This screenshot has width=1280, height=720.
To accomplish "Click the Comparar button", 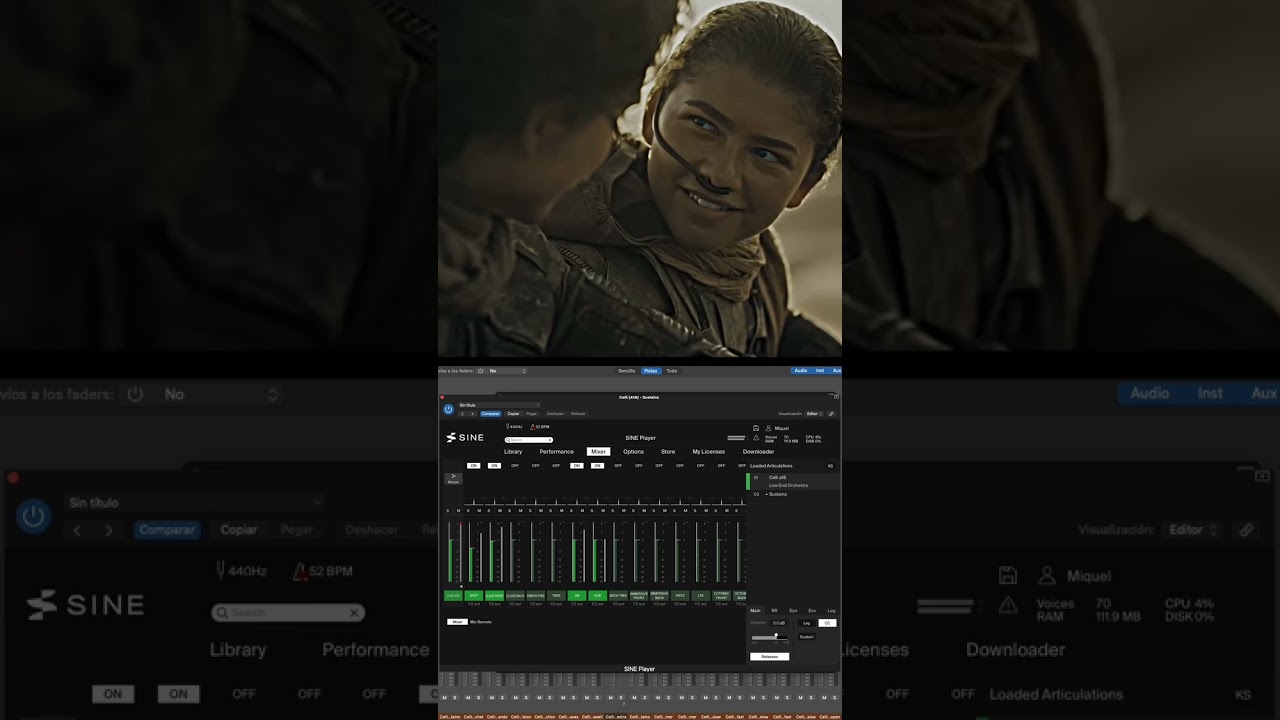I will click(x=491, y=414).
